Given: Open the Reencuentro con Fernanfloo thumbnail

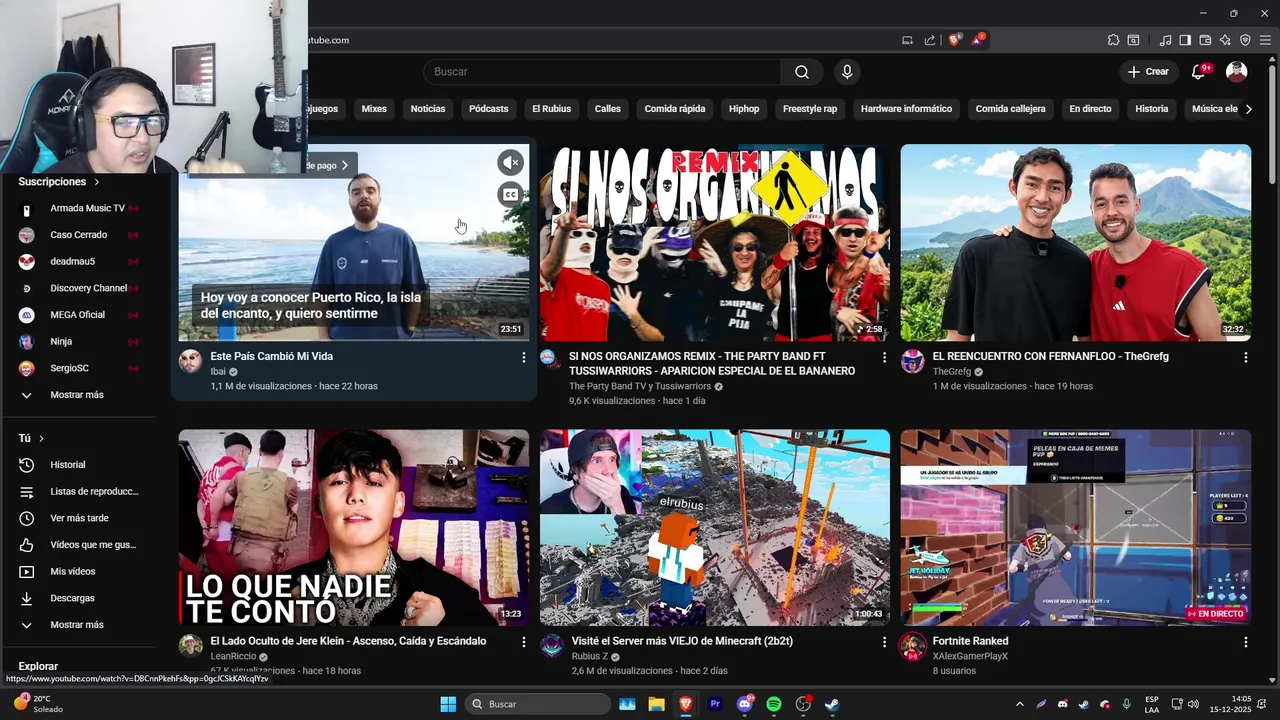Looking at the screenshot, I should click(1076, 243).
